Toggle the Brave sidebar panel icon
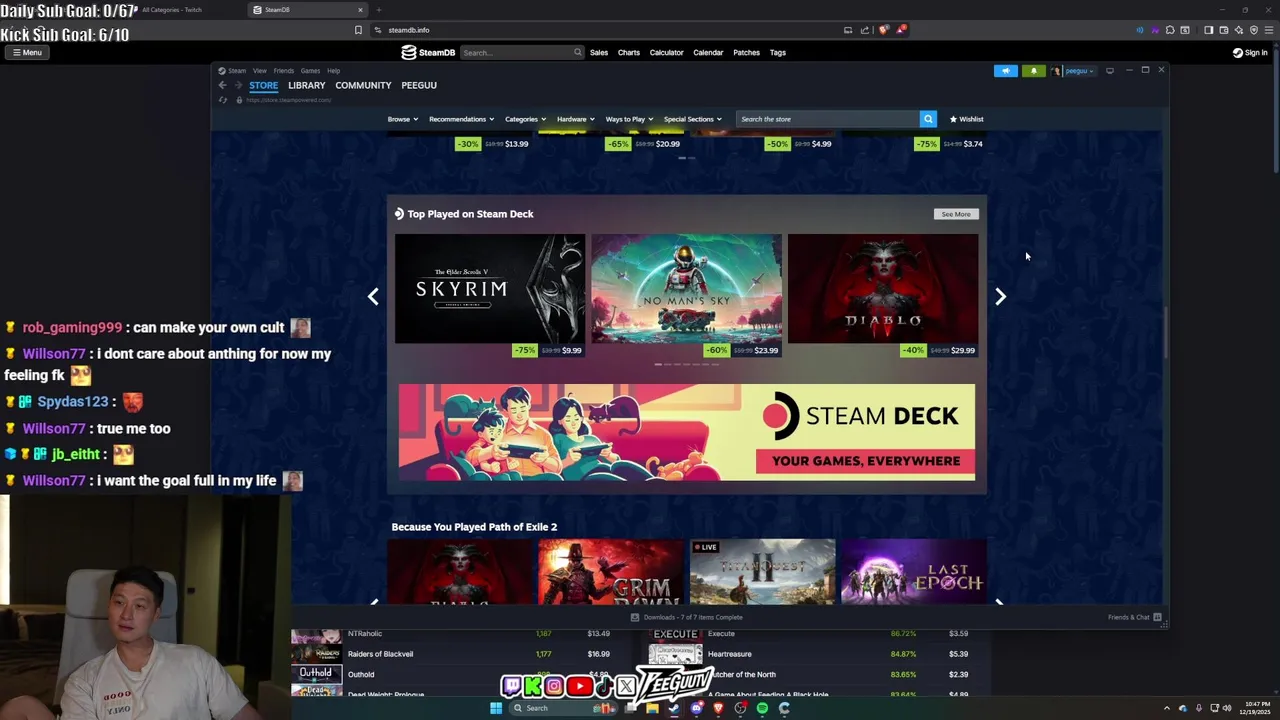This screenshot has width=1280, height=720. 1208,30
